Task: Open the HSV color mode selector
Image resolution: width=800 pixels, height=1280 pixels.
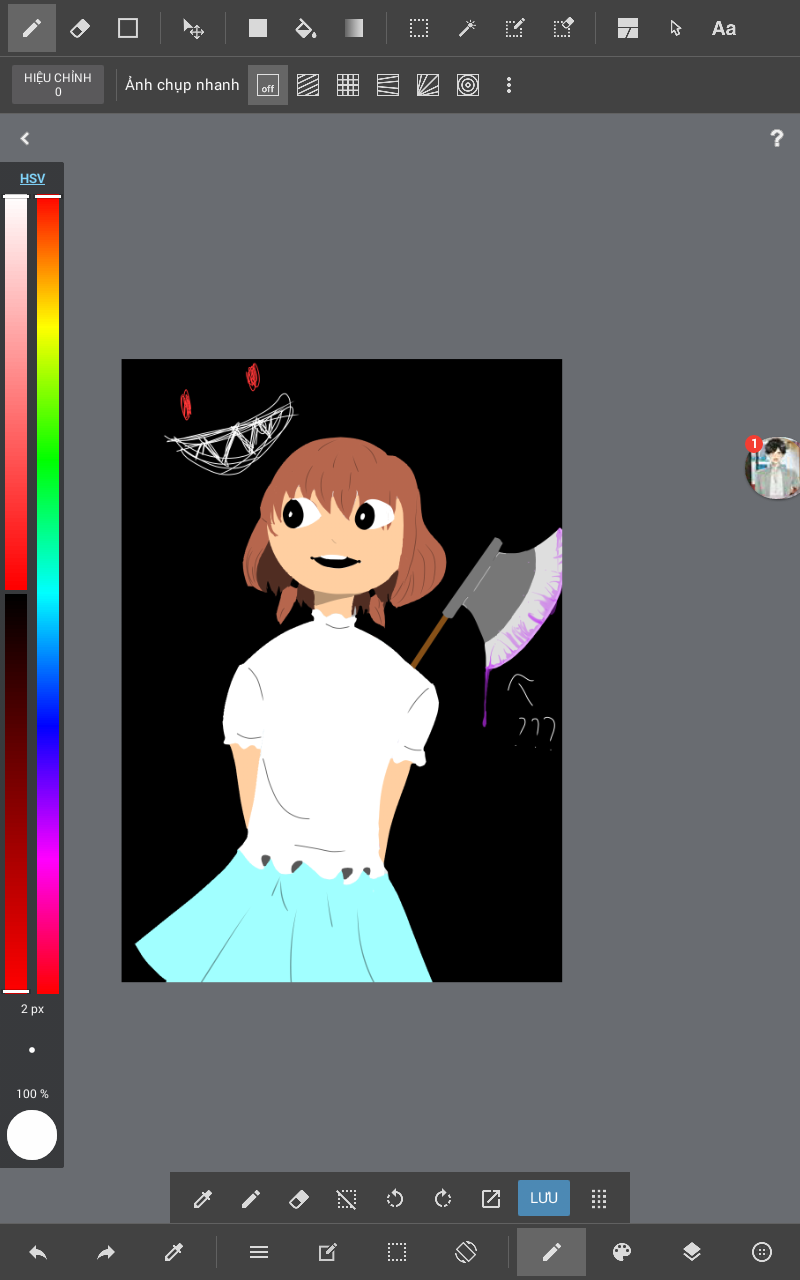Action: [x=32, y=179]
